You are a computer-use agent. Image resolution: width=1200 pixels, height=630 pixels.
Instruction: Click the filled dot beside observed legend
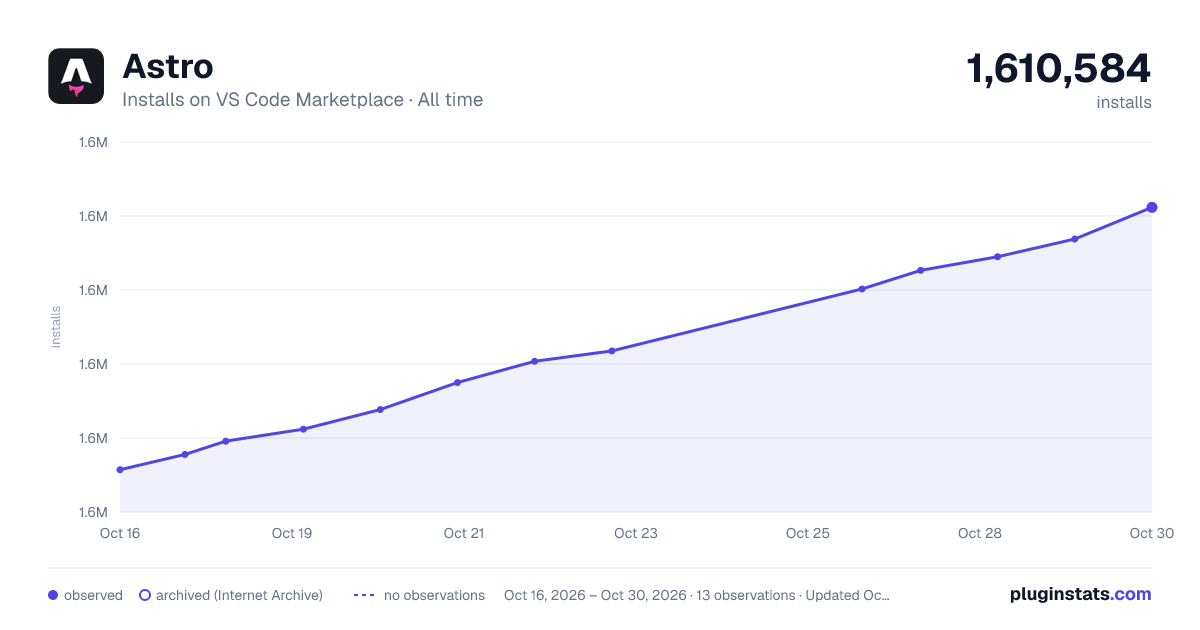pos(53,595)
